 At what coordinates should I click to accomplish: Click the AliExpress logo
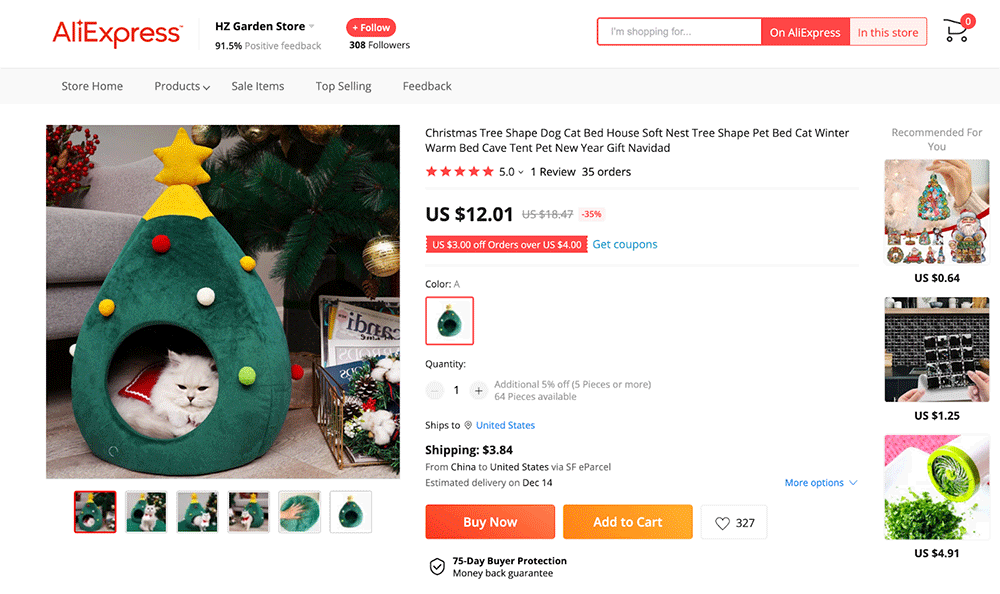pyautogui.click(x=117, y=34)
